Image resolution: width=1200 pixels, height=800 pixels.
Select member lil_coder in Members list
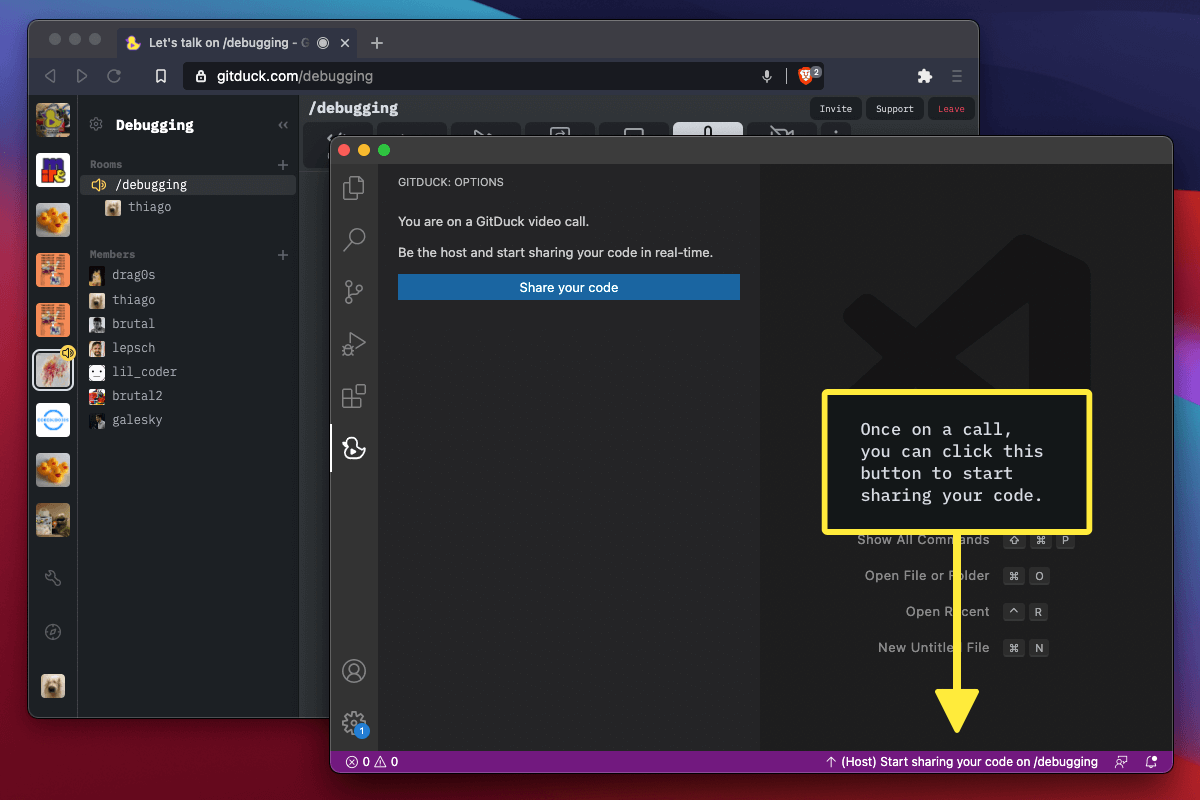click(133, 372)
